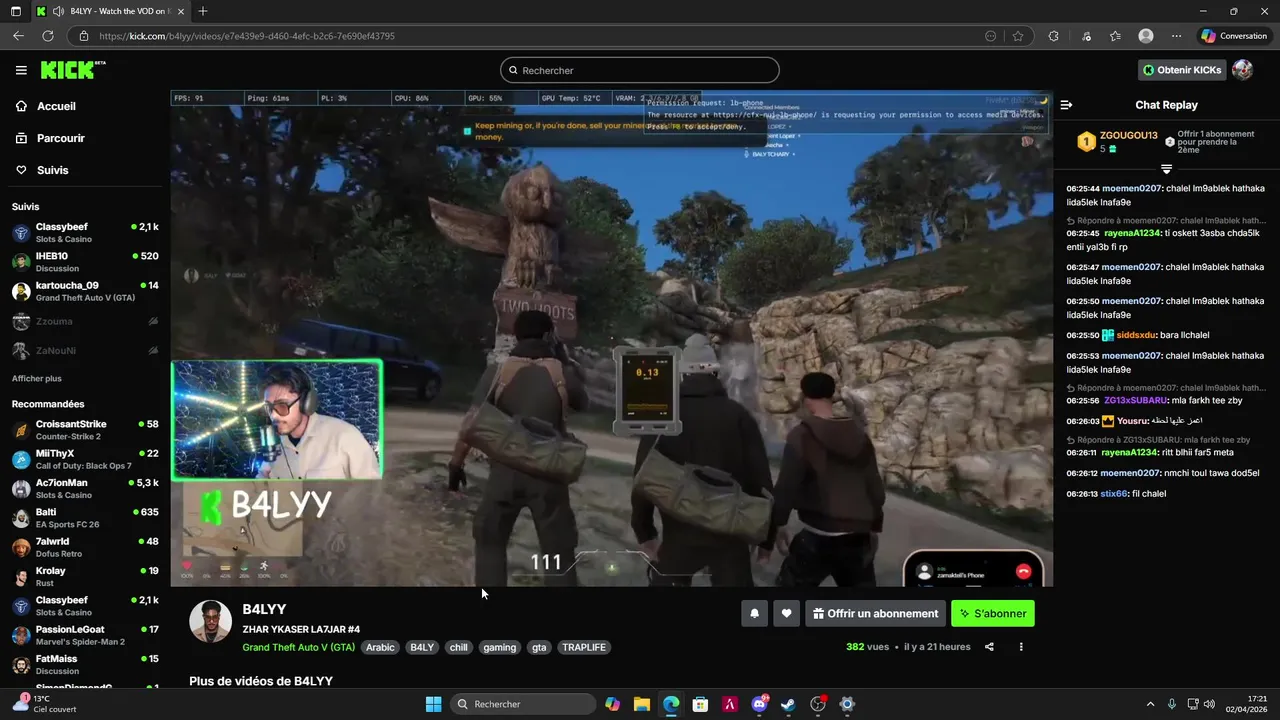Click the B4LYY streamer avatar
Viewport: 1280px width, 720px height.
click(211, 621)
